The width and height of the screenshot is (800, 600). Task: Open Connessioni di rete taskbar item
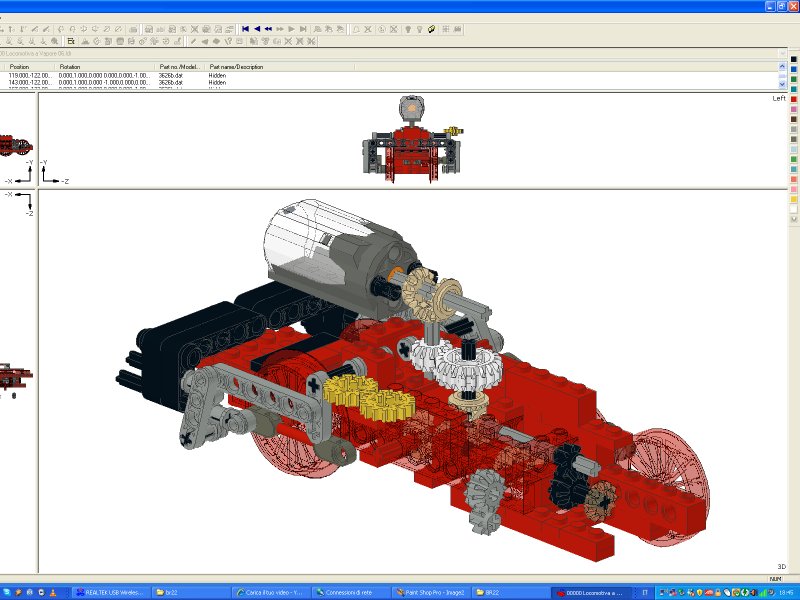coord(351,592)
